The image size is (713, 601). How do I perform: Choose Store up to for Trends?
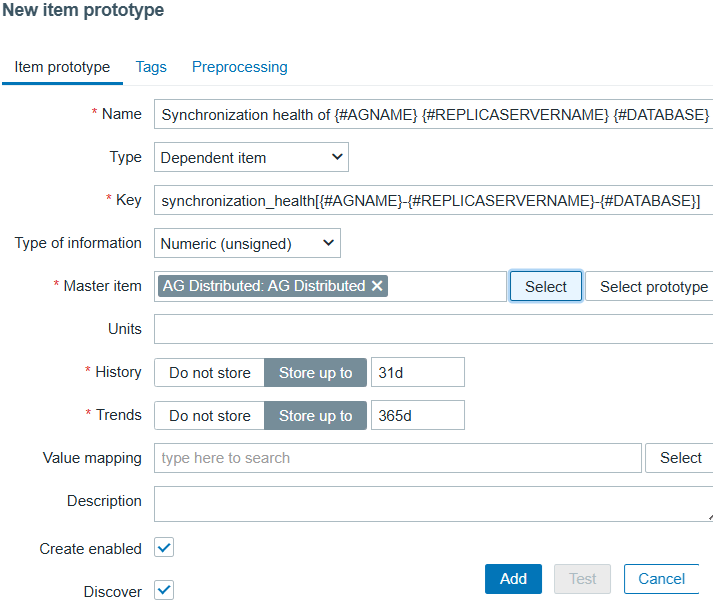point(315,416)
